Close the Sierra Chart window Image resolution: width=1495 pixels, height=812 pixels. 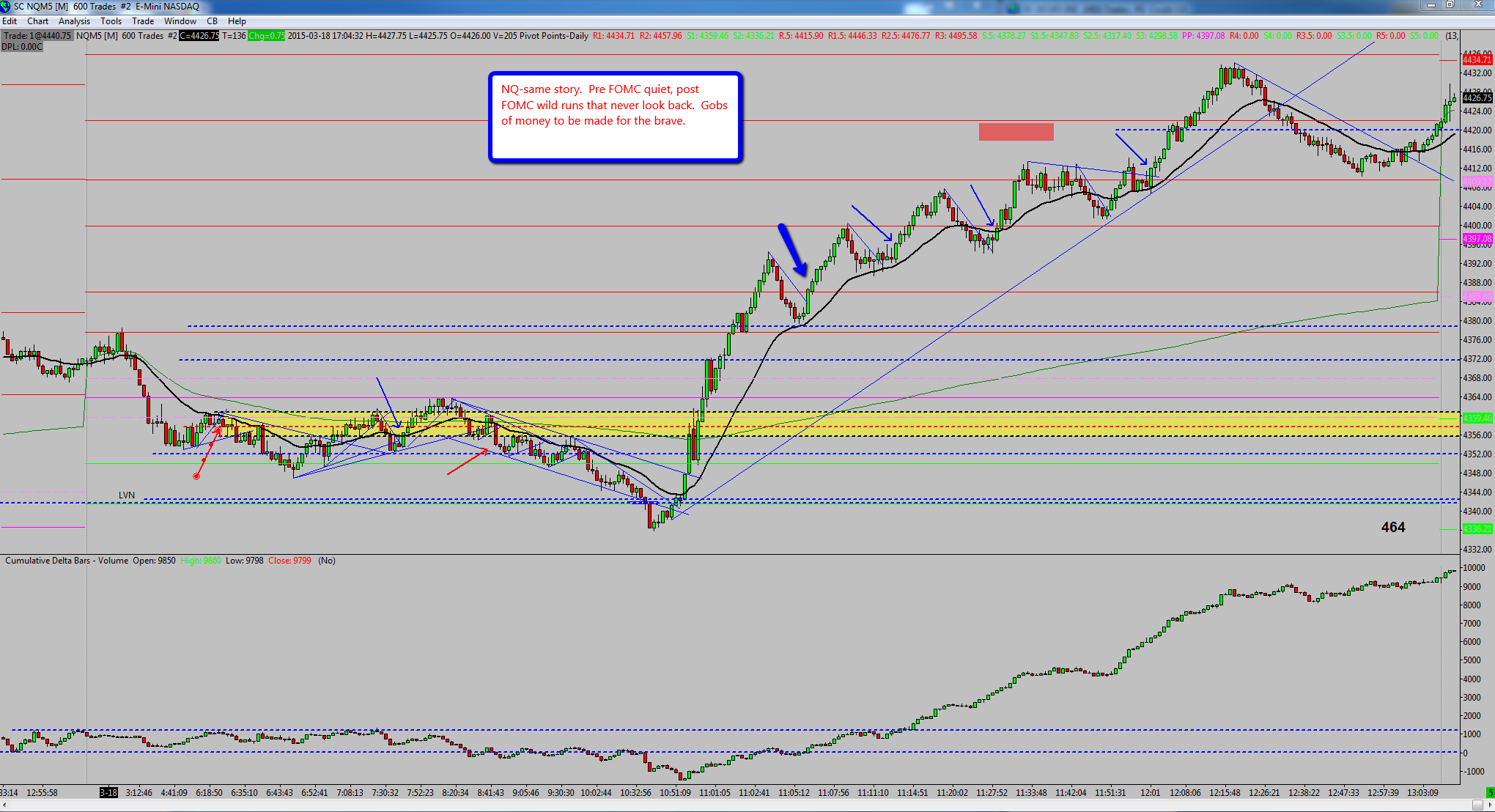pos(1477,5)
